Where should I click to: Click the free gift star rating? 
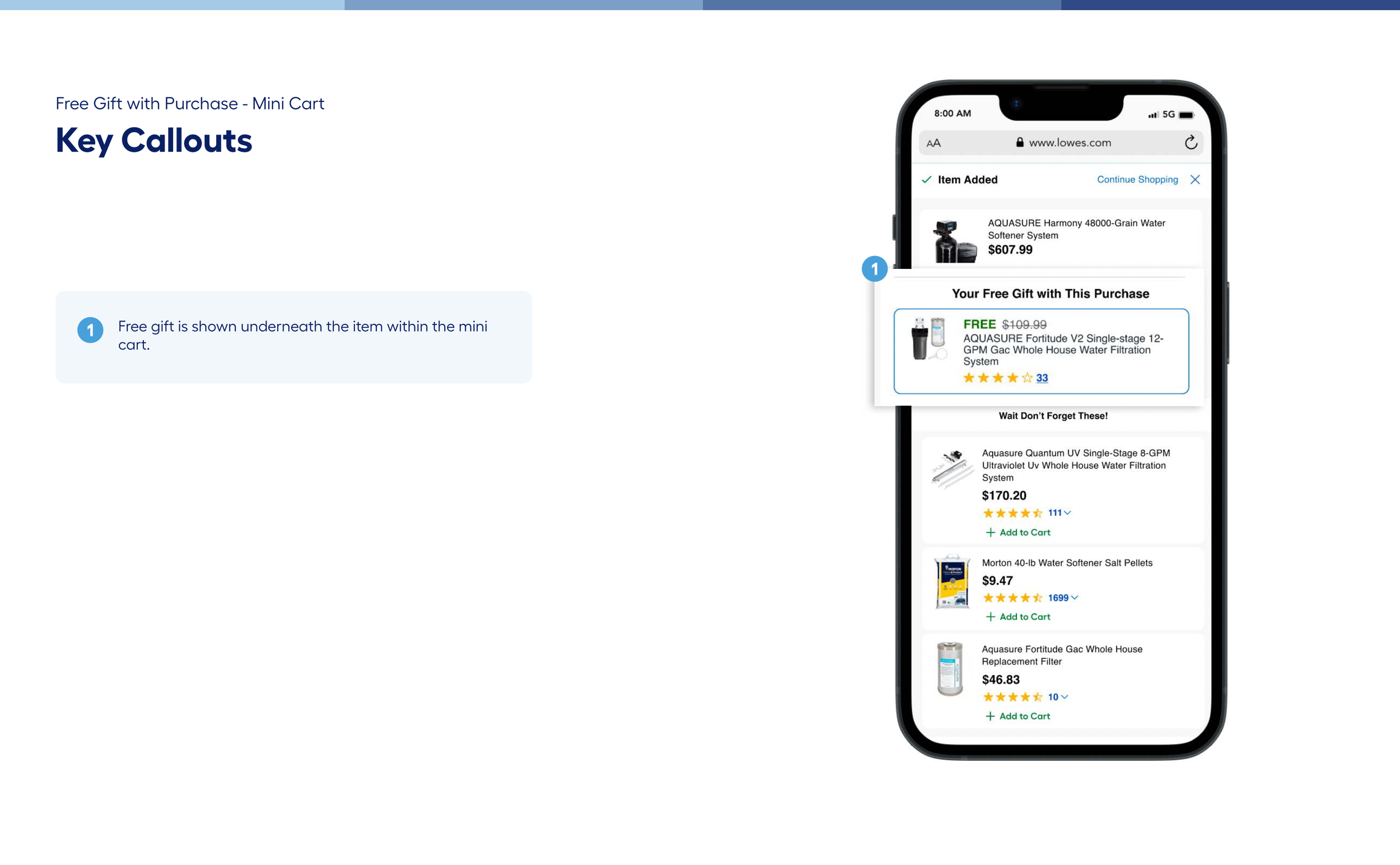click(997, 378)
